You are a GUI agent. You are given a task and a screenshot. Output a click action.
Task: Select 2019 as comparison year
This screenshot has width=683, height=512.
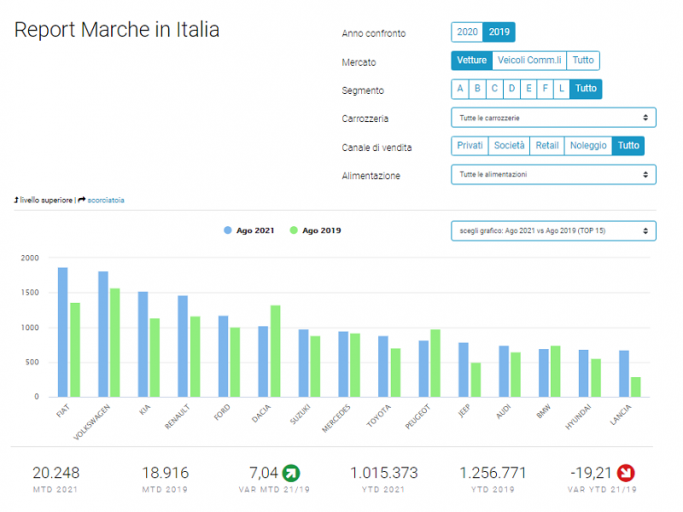coord(499,32)
